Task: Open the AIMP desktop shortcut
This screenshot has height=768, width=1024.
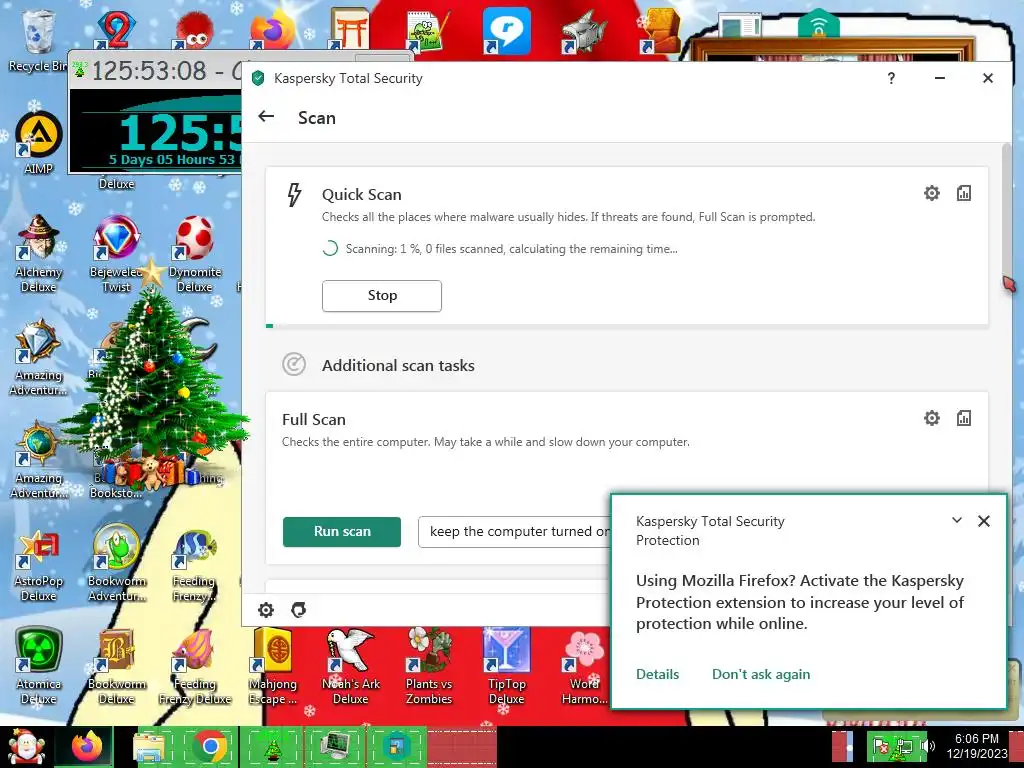Action: point(39,142)
